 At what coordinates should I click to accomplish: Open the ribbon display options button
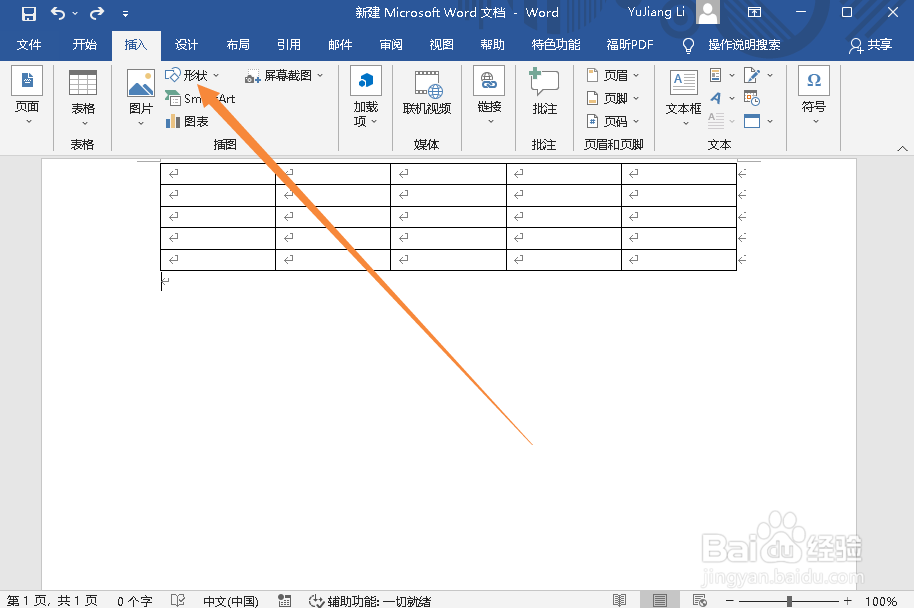(754, 12)
